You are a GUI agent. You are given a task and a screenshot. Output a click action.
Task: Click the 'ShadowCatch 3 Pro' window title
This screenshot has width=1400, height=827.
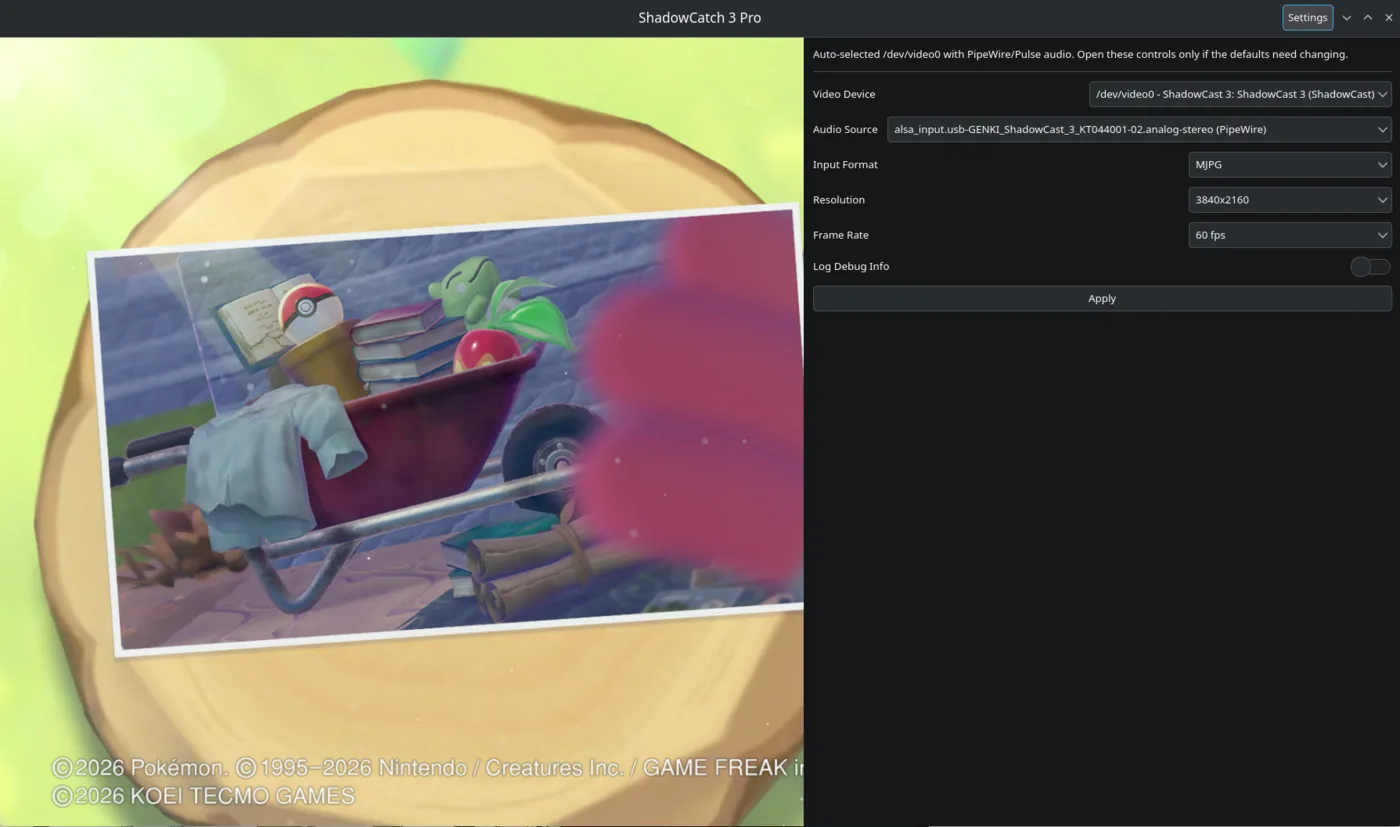[x=700, y=18]
